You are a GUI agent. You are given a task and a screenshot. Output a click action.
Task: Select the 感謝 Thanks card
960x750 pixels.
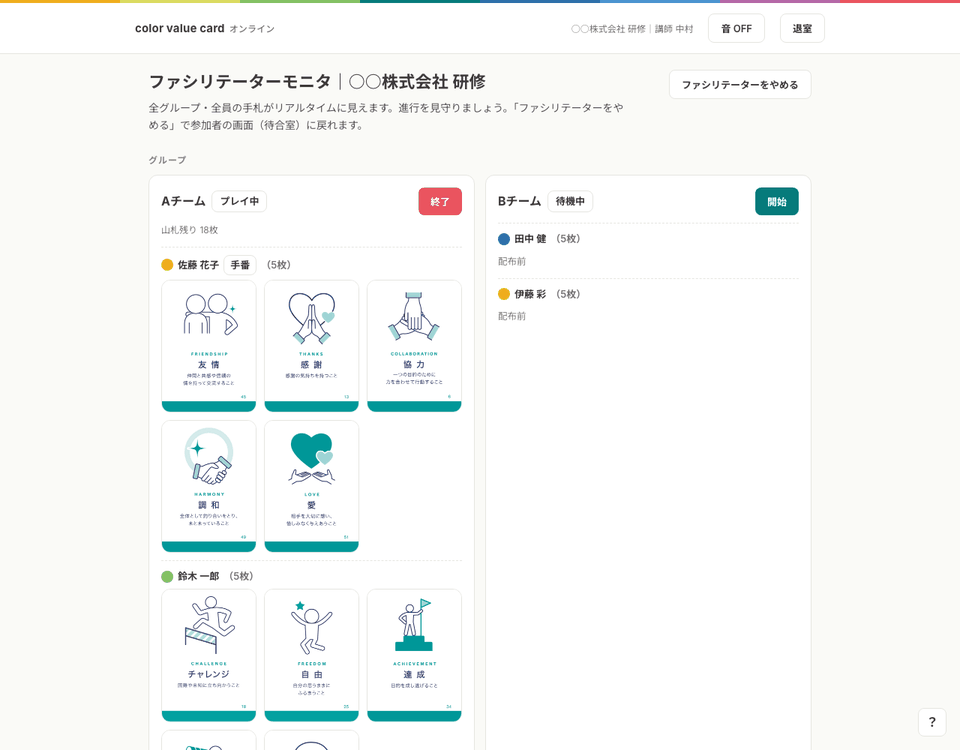click(x=312, y=346)
